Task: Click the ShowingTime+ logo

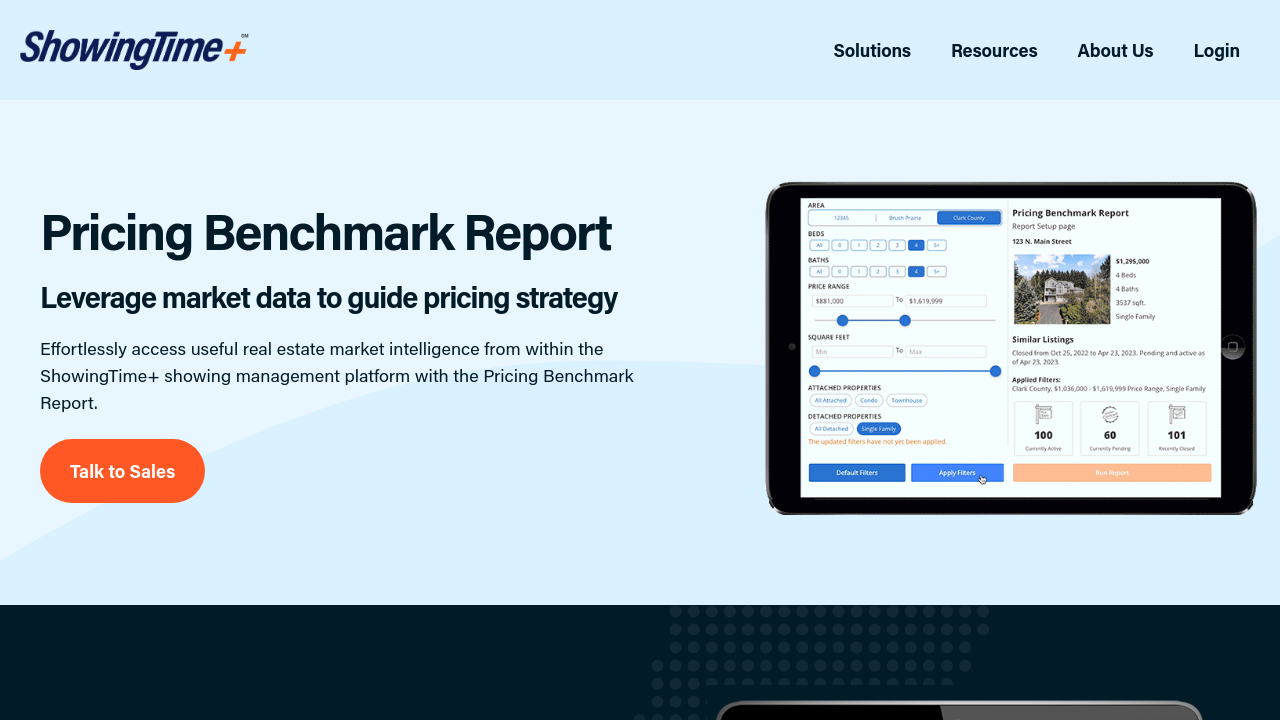Action: click(133, 49)
